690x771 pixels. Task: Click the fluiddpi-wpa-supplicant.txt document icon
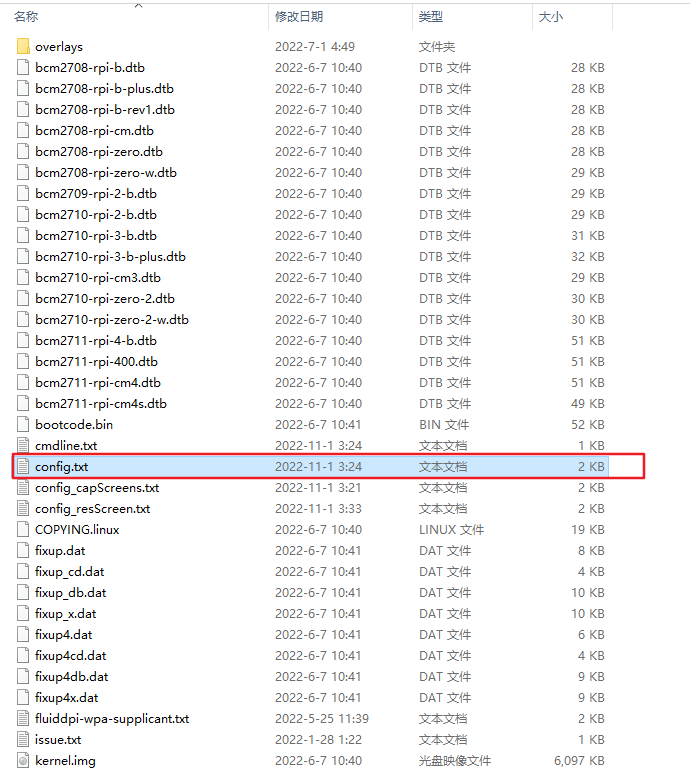point(23,718)
